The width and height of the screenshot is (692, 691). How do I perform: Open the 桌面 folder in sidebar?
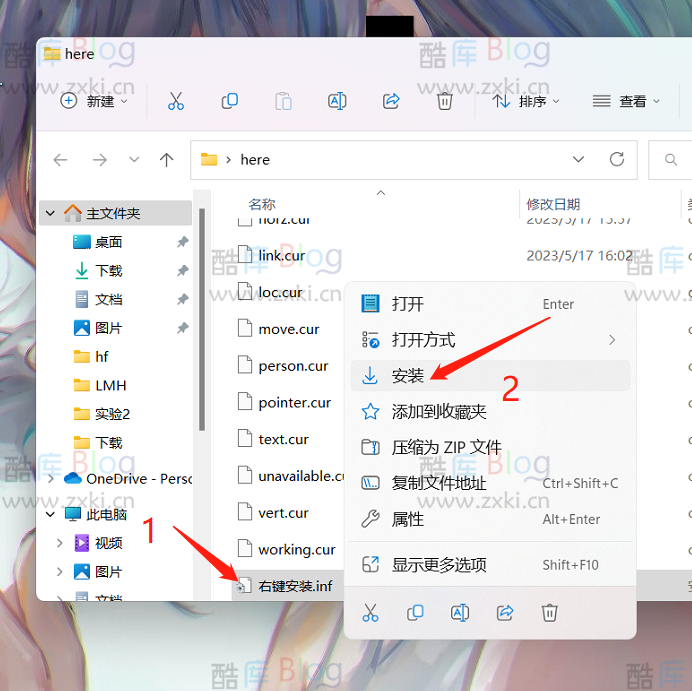coord(108,242)
